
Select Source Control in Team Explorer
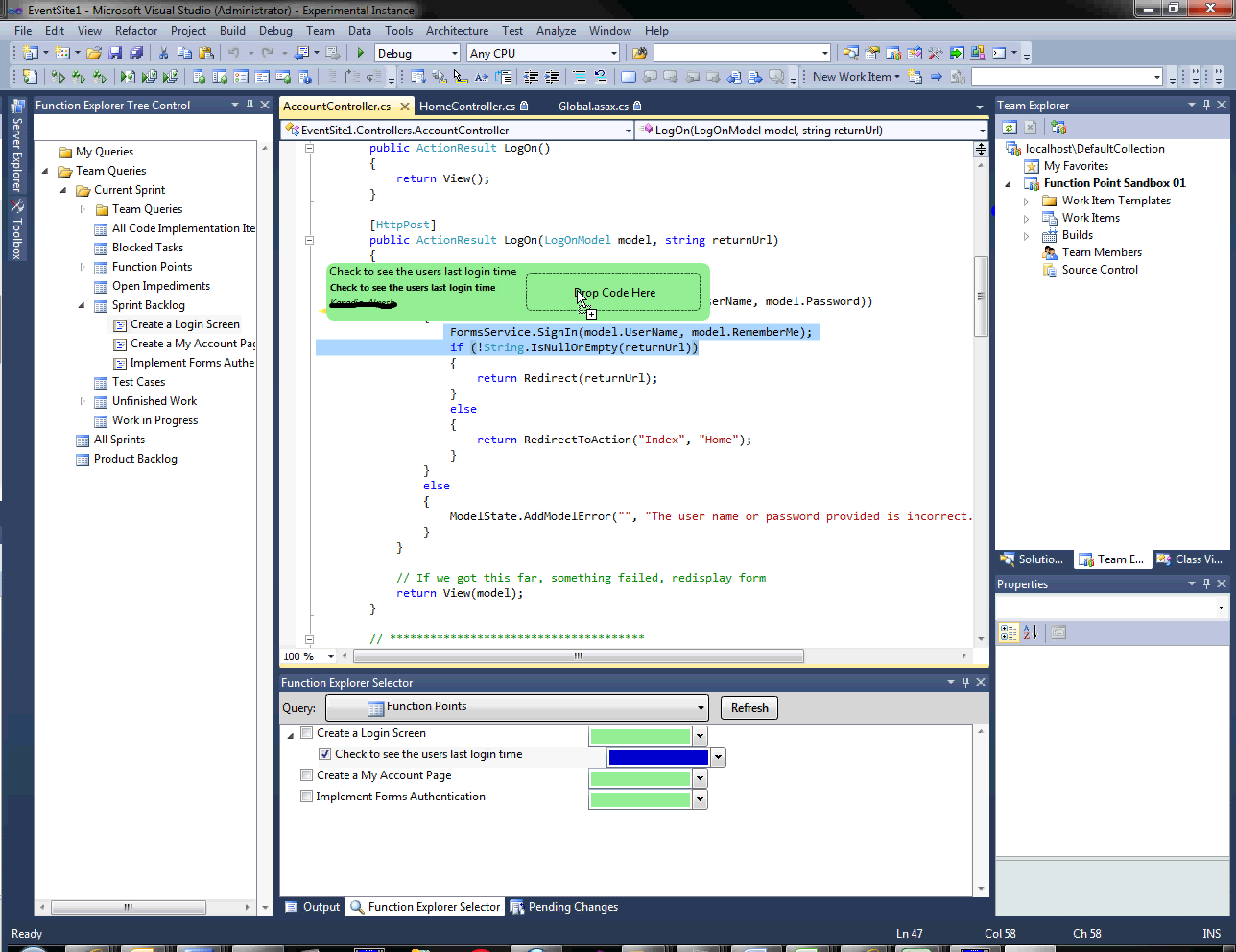pyautogui.click(x=1100, y=270)
